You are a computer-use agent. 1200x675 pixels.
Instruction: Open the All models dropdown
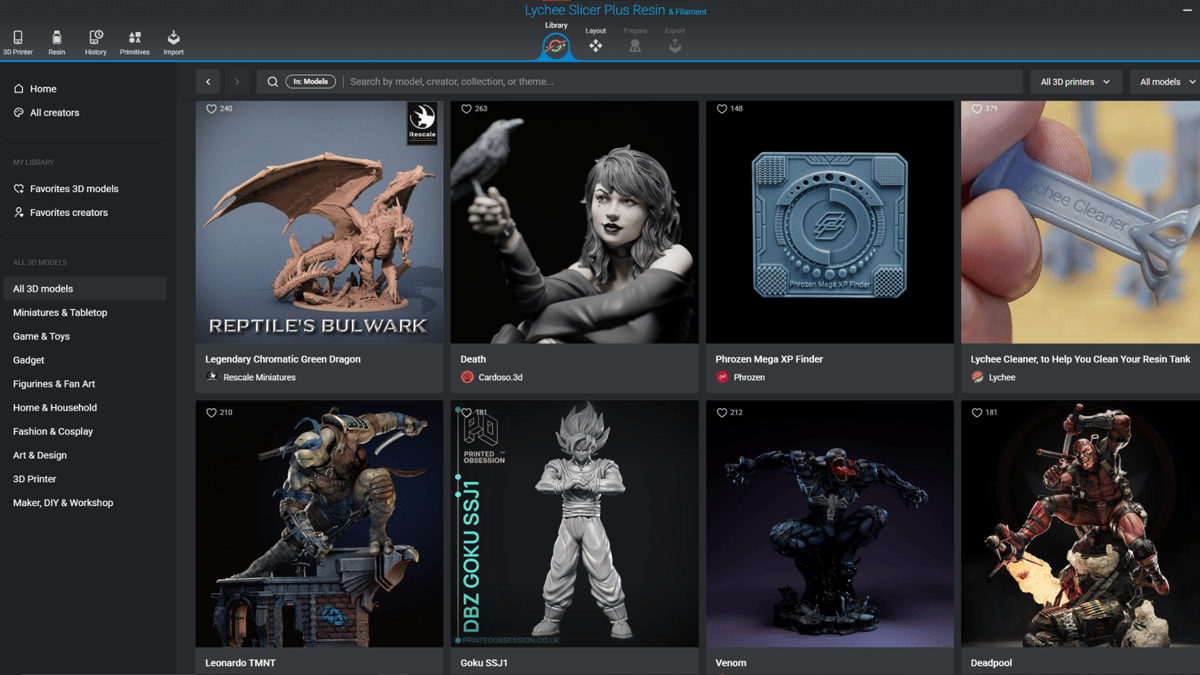click(1166, 82)
